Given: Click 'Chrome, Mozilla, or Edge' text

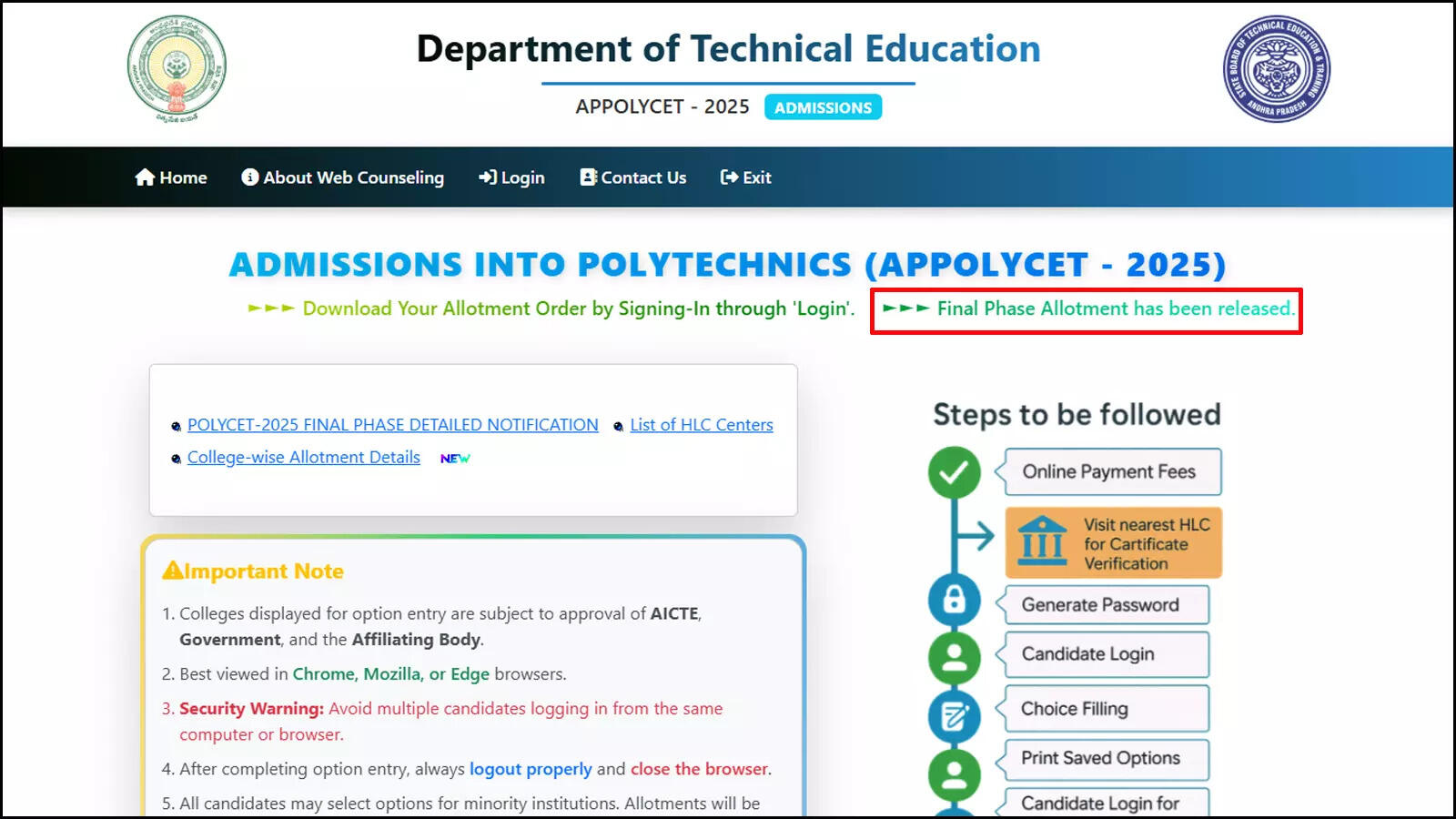Looking at the screenshot, I should pyautogui.click(x=391, y=674).
